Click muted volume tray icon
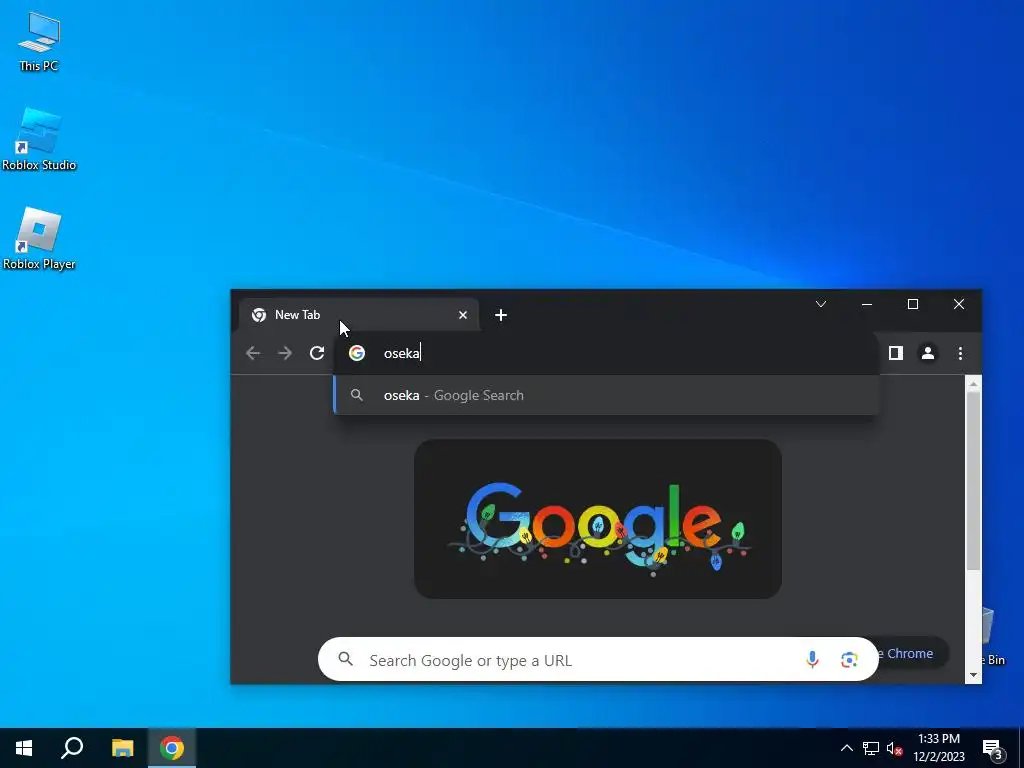1024x768 pixels. [x=895, y=748]
